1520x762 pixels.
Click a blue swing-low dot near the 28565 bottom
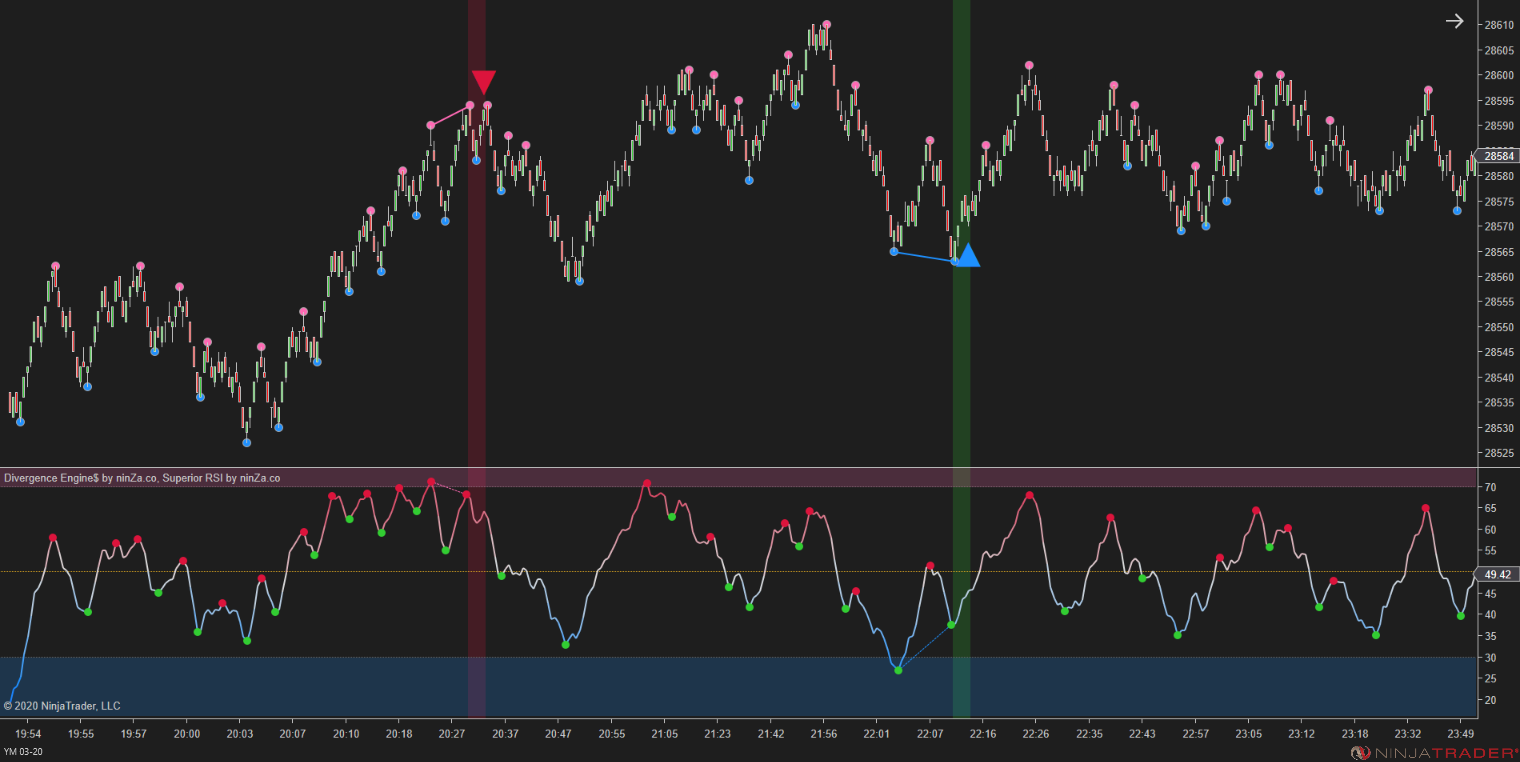click(894, 252)
